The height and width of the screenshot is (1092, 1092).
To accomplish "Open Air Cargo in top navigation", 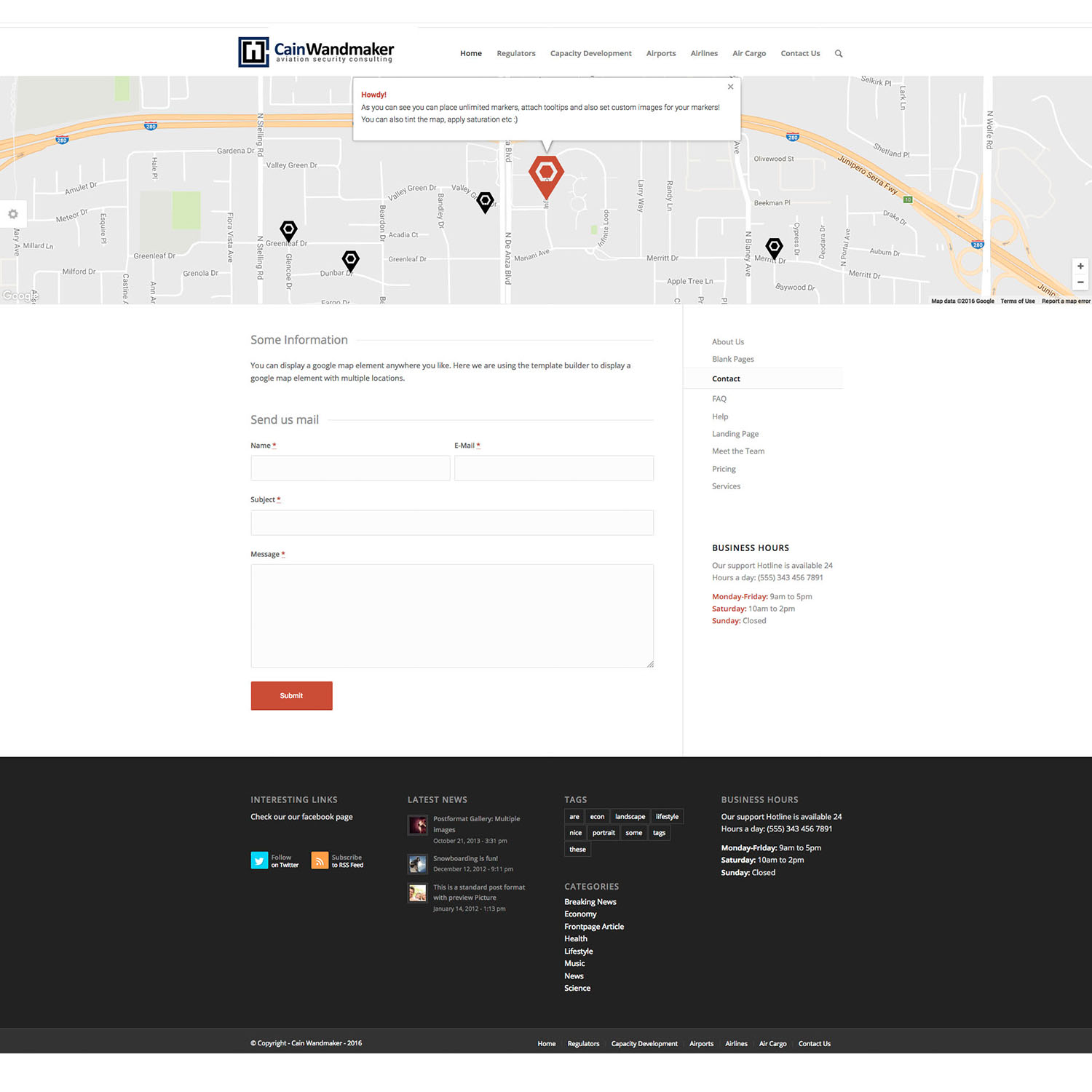I will click(x=749, y=53).
